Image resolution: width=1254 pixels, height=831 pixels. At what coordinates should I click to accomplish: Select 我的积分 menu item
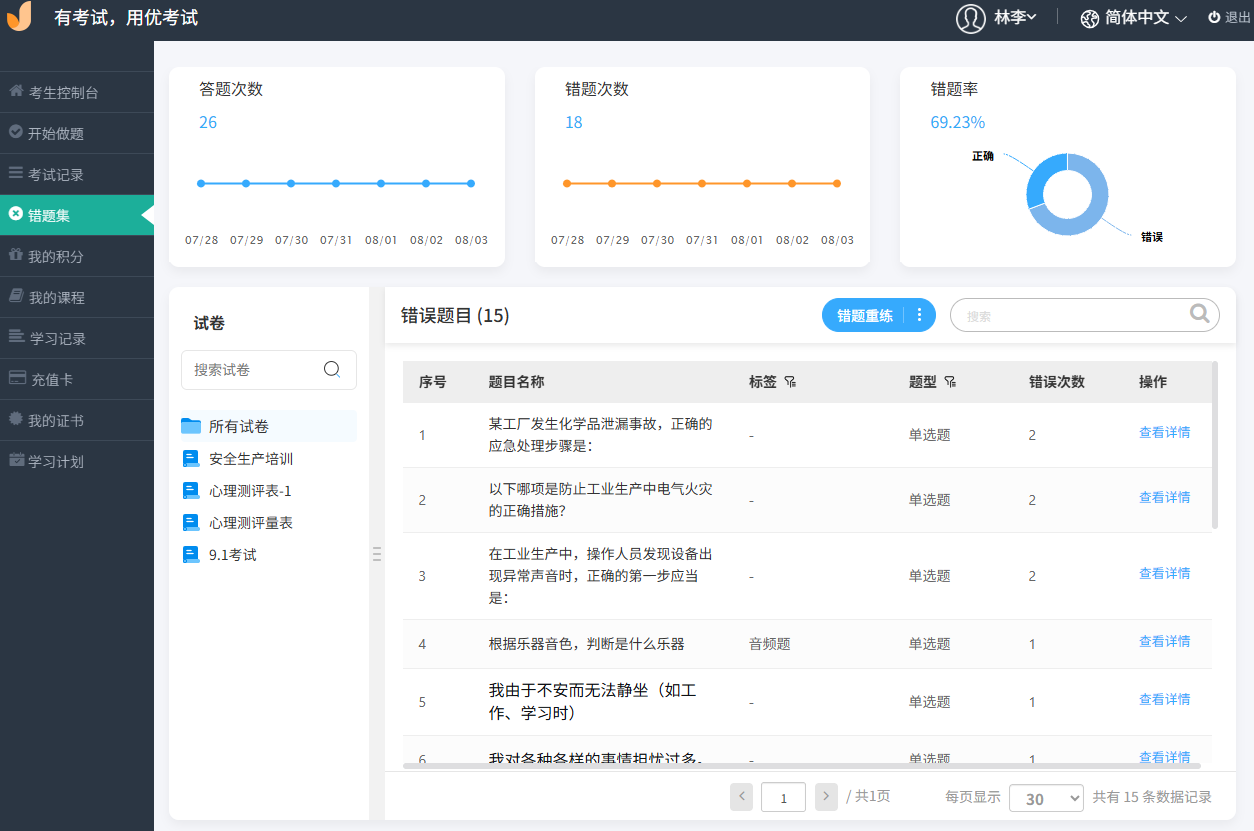click(77, 256)
